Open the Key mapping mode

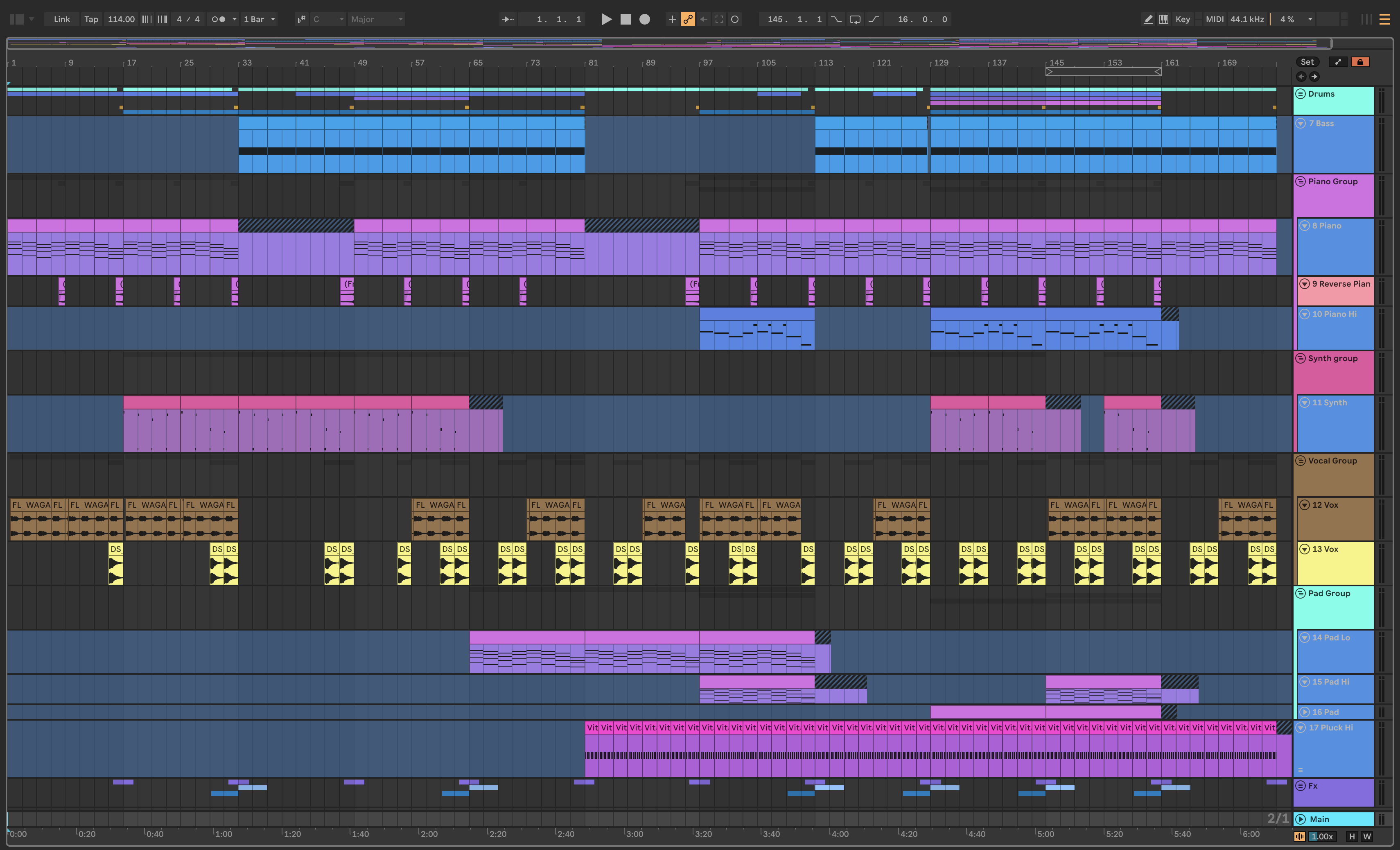point(1182,19)
